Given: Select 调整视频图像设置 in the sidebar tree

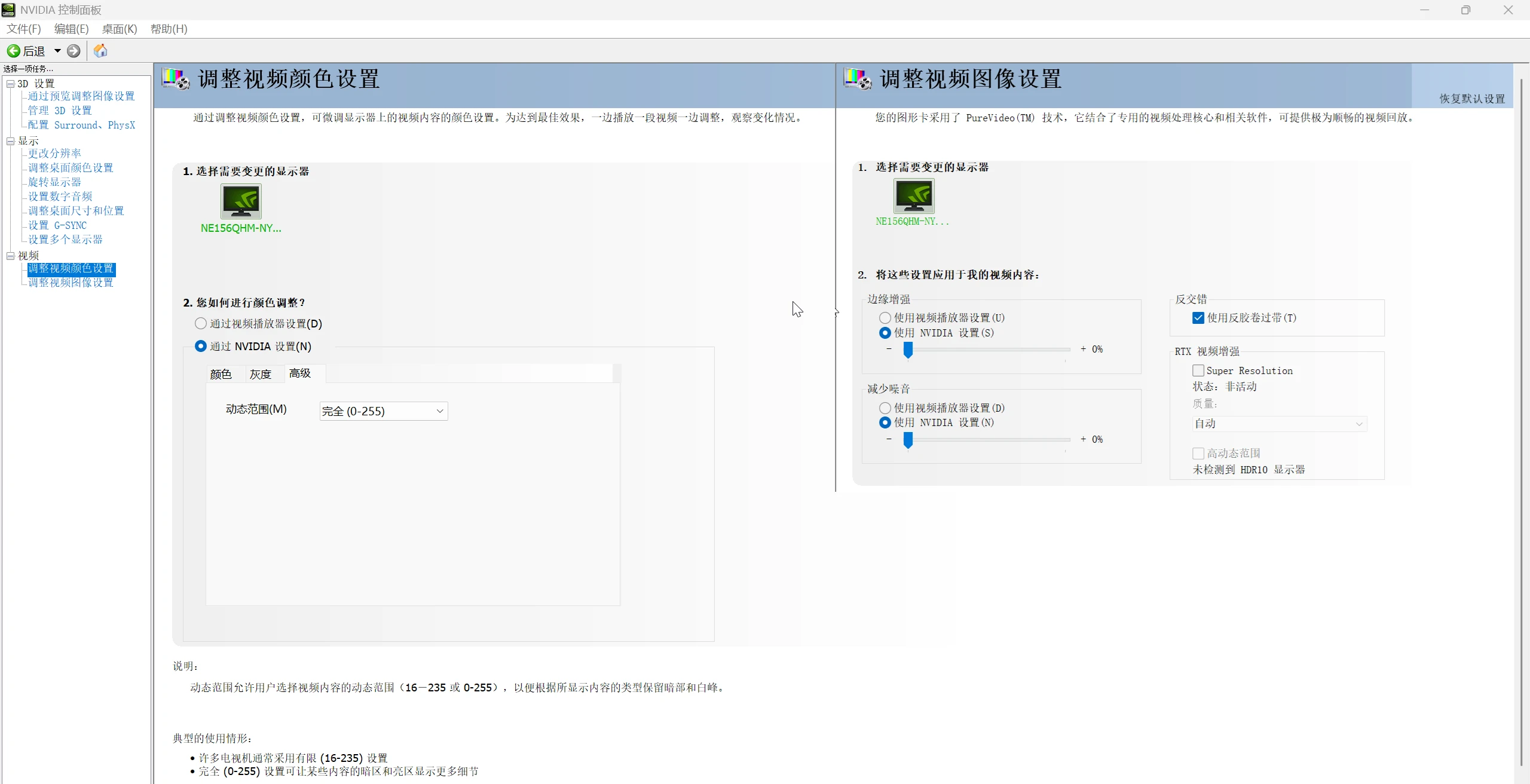Looking at the screenshot, I should pyautogui.click(x=70, y=282).
